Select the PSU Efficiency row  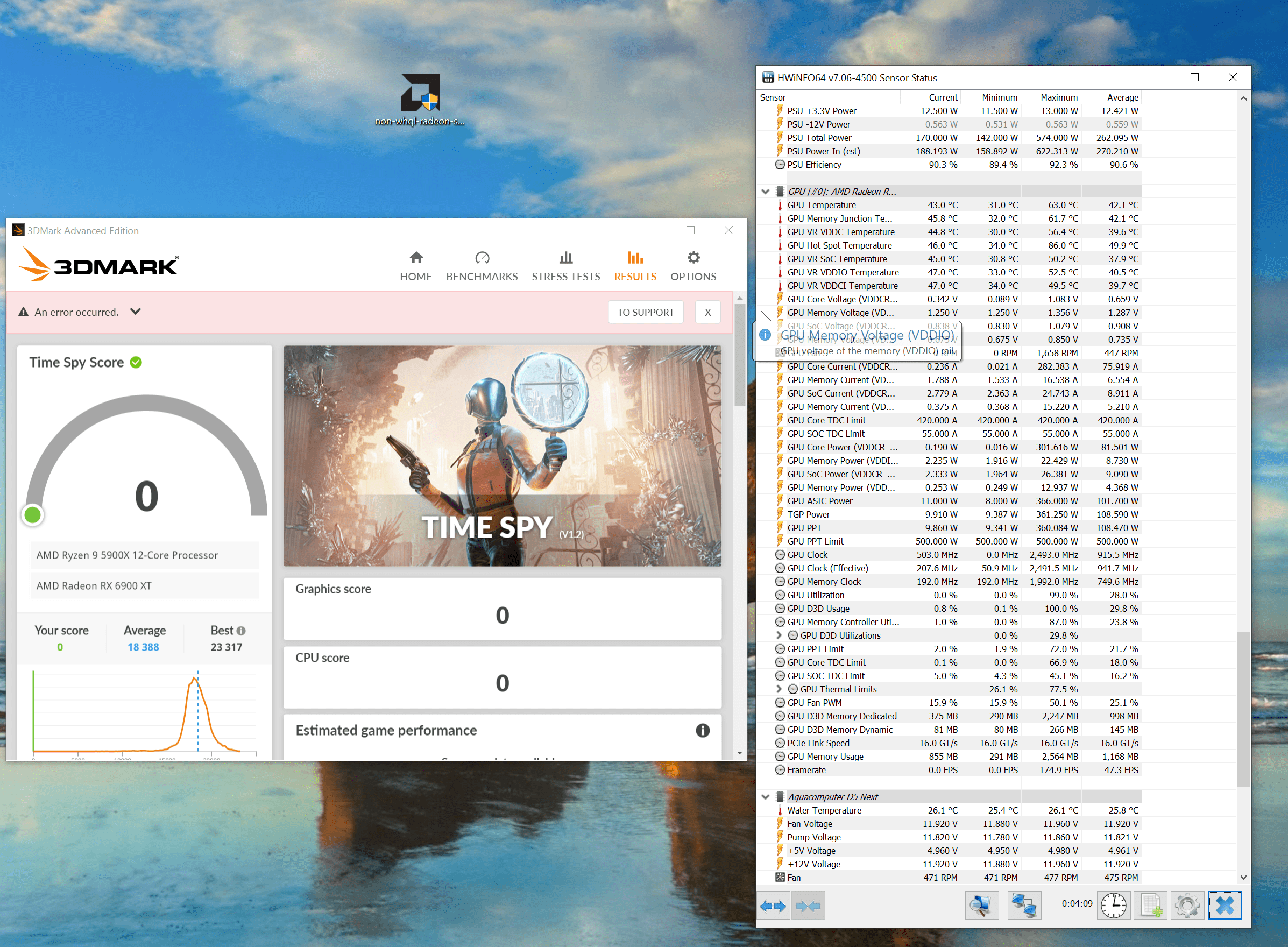point(949,165)
